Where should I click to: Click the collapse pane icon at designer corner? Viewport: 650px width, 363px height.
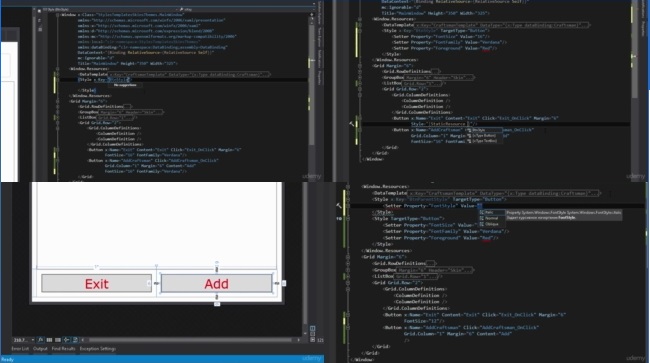[313, 339]
